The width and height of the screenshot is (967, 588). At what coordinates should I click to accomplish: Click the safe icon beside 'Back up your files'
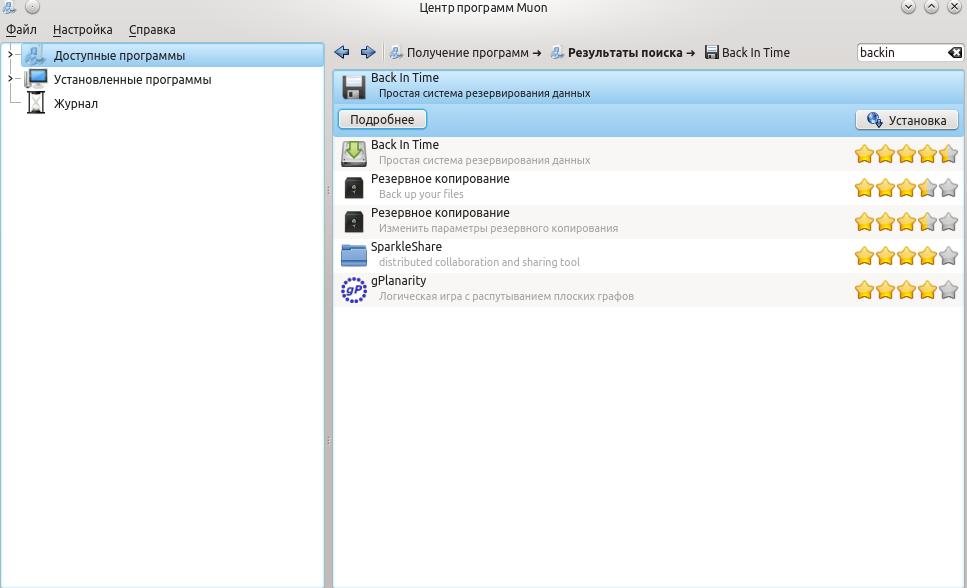coord(354,188)
